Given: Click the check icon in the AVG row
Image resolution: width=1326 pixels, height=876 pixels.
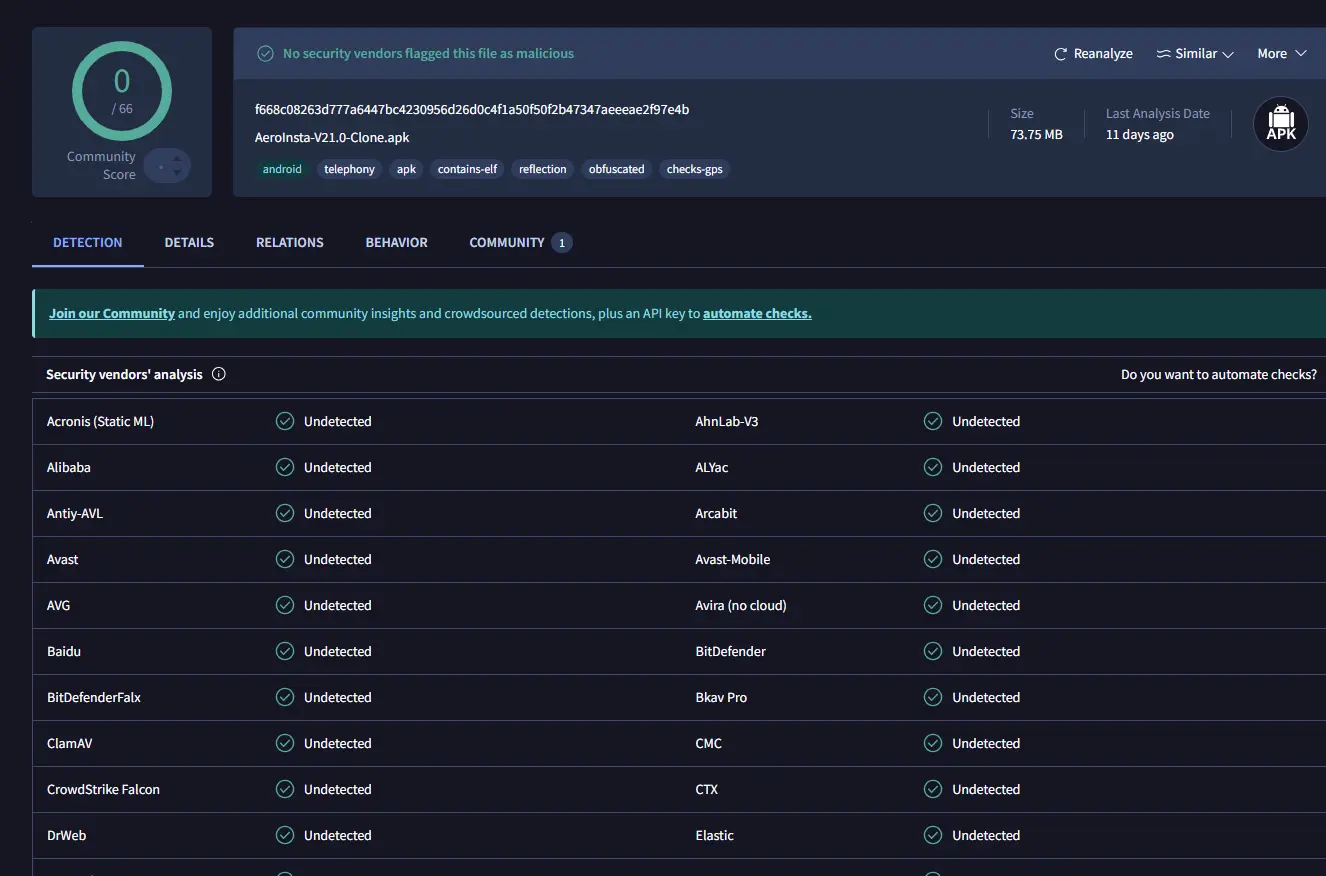Looking at the screenshot, I should click(x=285, y=606).
